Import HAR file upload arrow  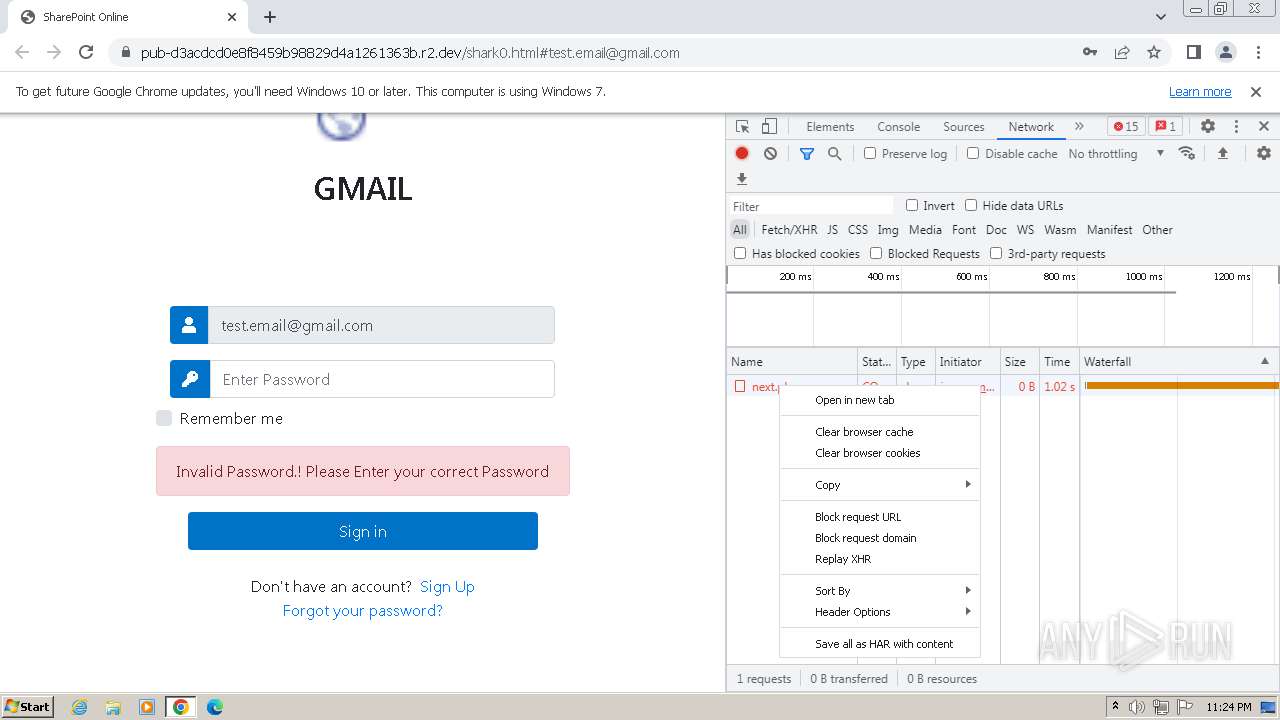tap(1222, 153)
